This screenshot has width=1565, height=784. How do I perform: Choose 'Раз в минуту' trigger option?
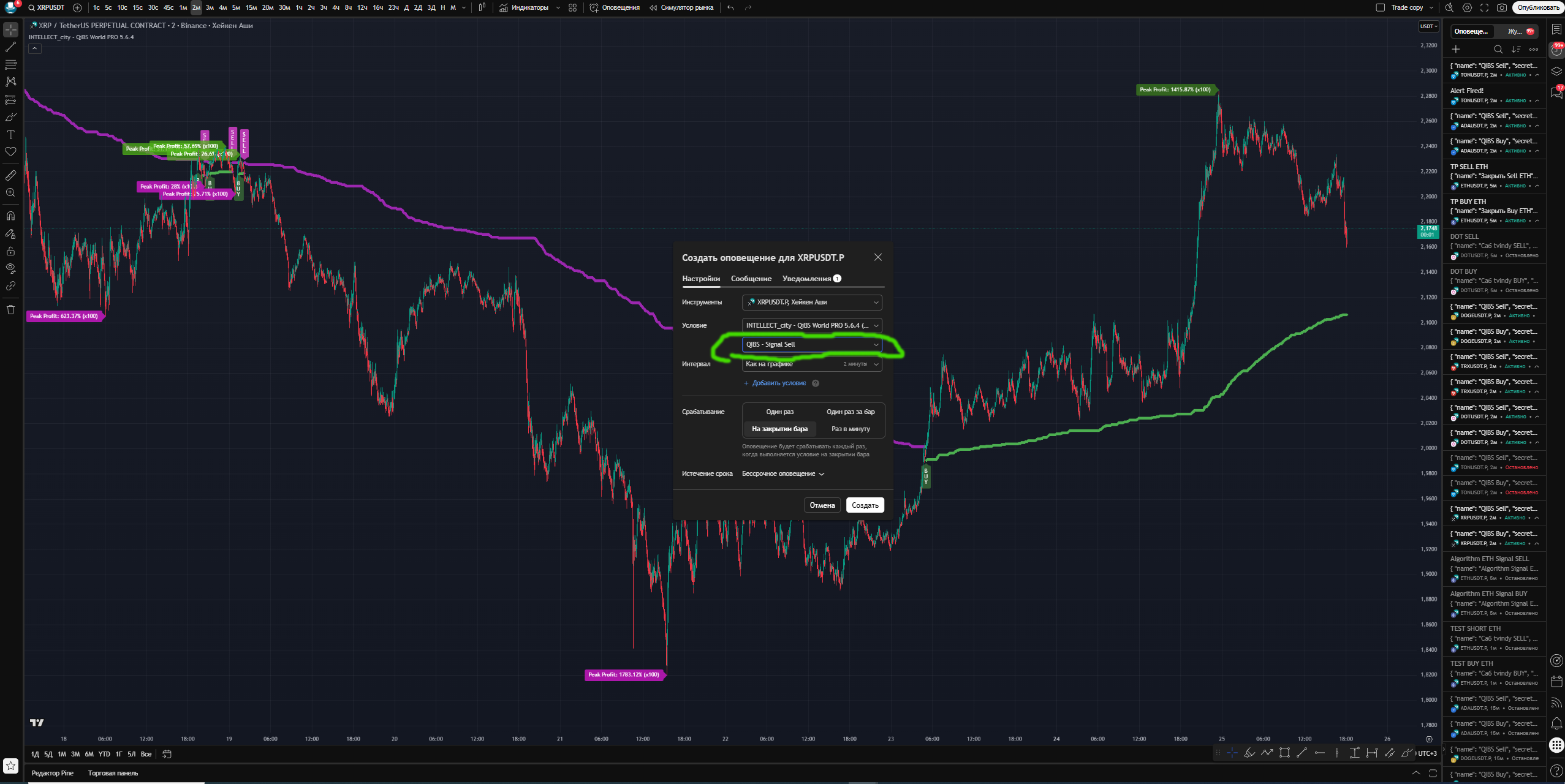pos(851,429)
